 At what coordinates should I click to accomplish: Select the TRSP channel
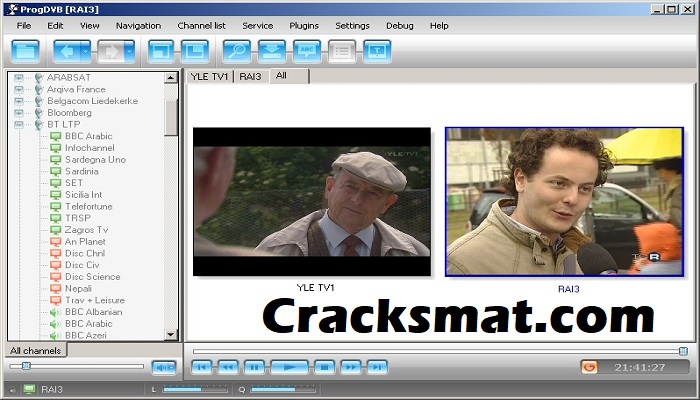tap(78, 218)
